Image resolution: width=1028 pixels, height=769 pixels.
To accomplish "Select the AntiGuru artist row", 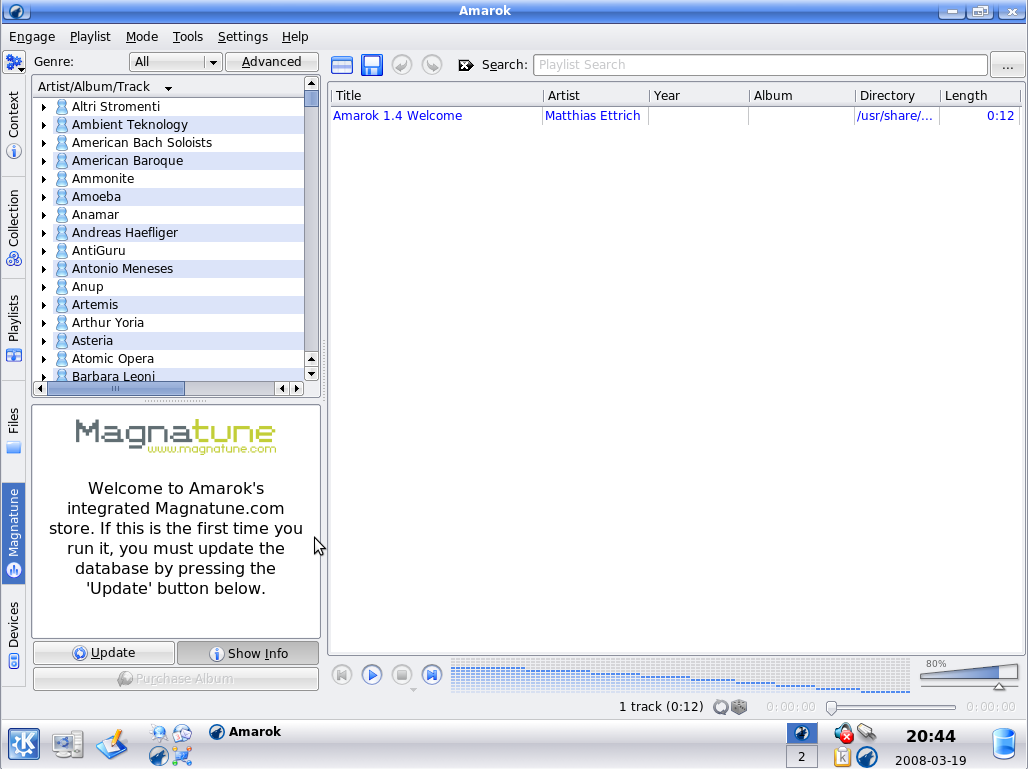I will click(x=178, y=250).
